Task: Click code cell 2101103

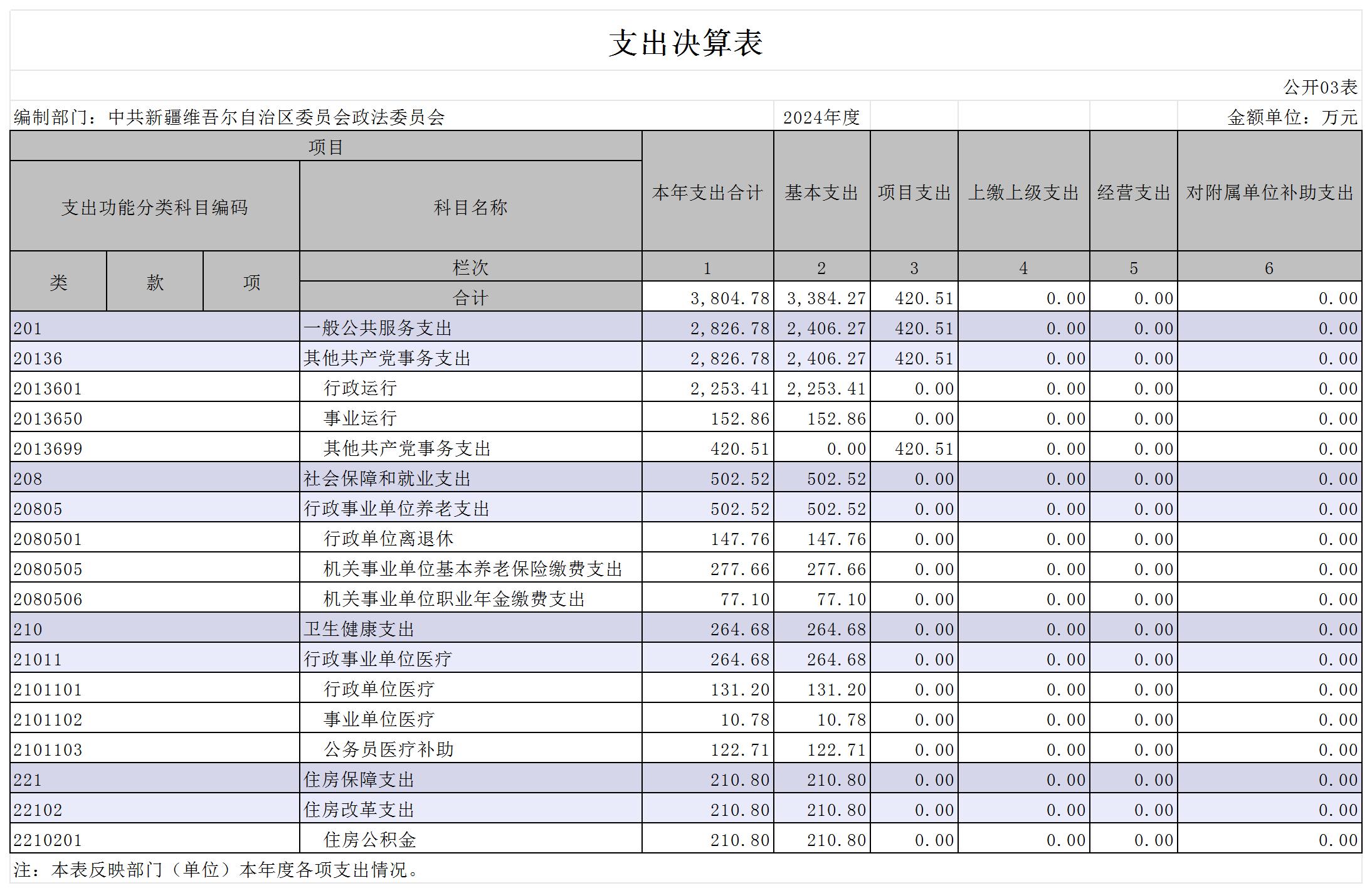Action: pyautogui.click(x=48, y=749)
